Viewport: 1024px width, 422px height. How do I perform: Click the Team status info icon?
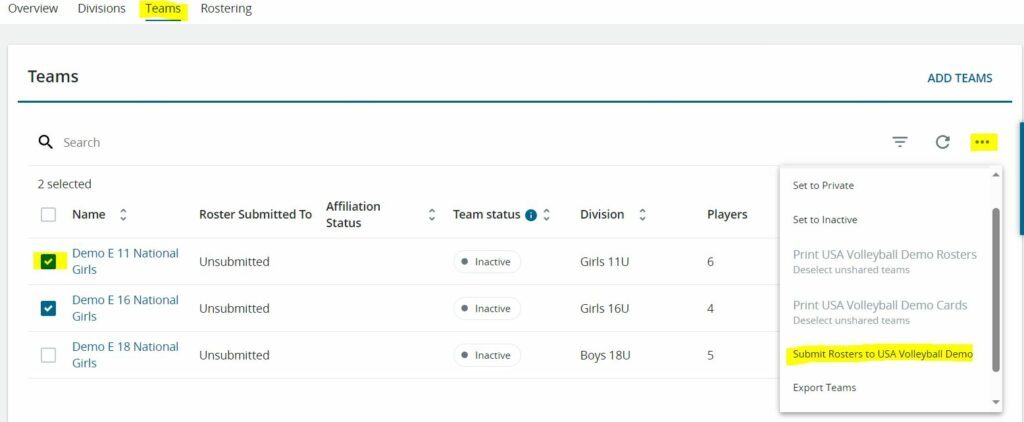[531, 215]
